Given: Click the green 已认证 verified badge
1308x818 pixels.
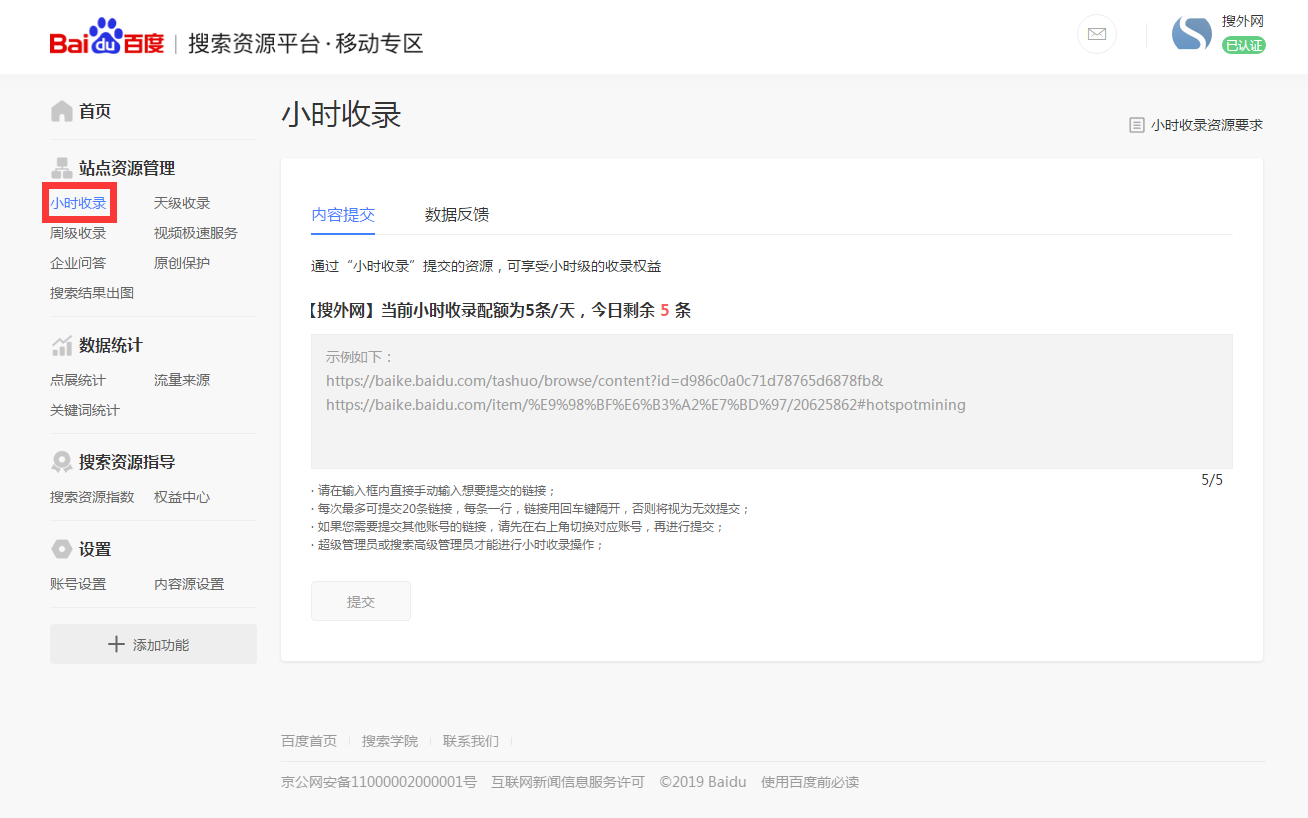Looking at the screenshot, I should (1245, 45).
